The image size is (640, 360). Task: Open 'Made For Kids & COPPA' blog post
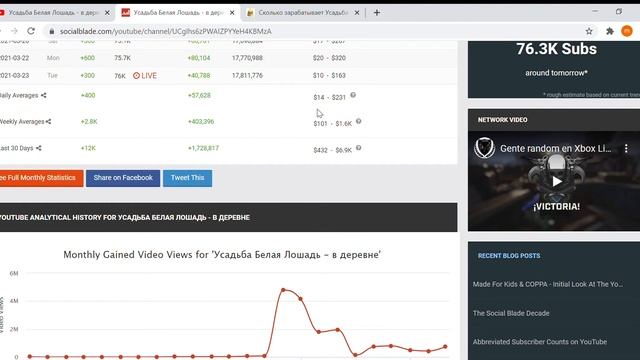click(548, 284)
